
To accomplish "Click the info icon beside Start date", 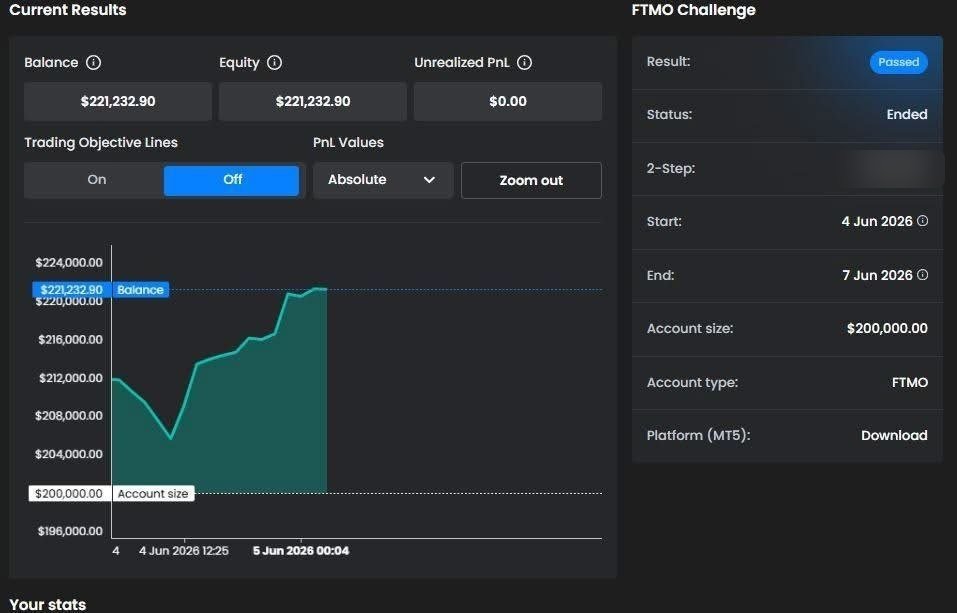I will point(923,220).
